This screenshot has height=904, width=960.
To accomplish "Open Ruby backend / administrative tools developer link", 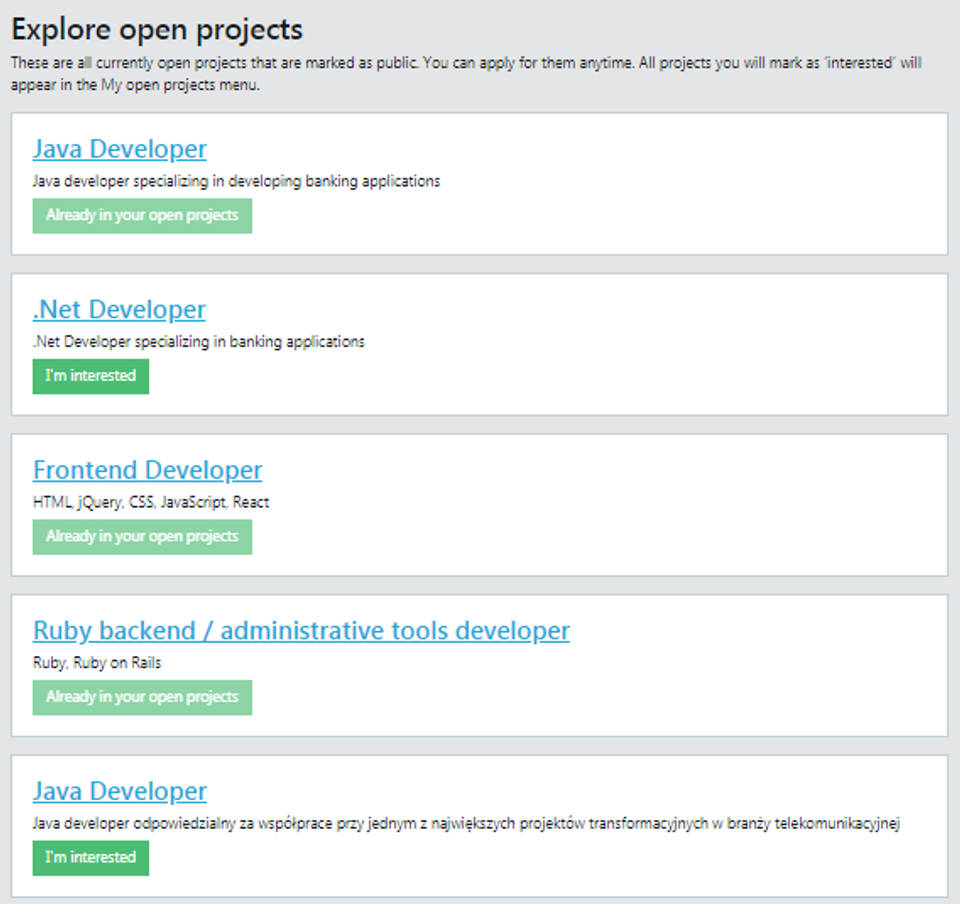I will point(301,631).
